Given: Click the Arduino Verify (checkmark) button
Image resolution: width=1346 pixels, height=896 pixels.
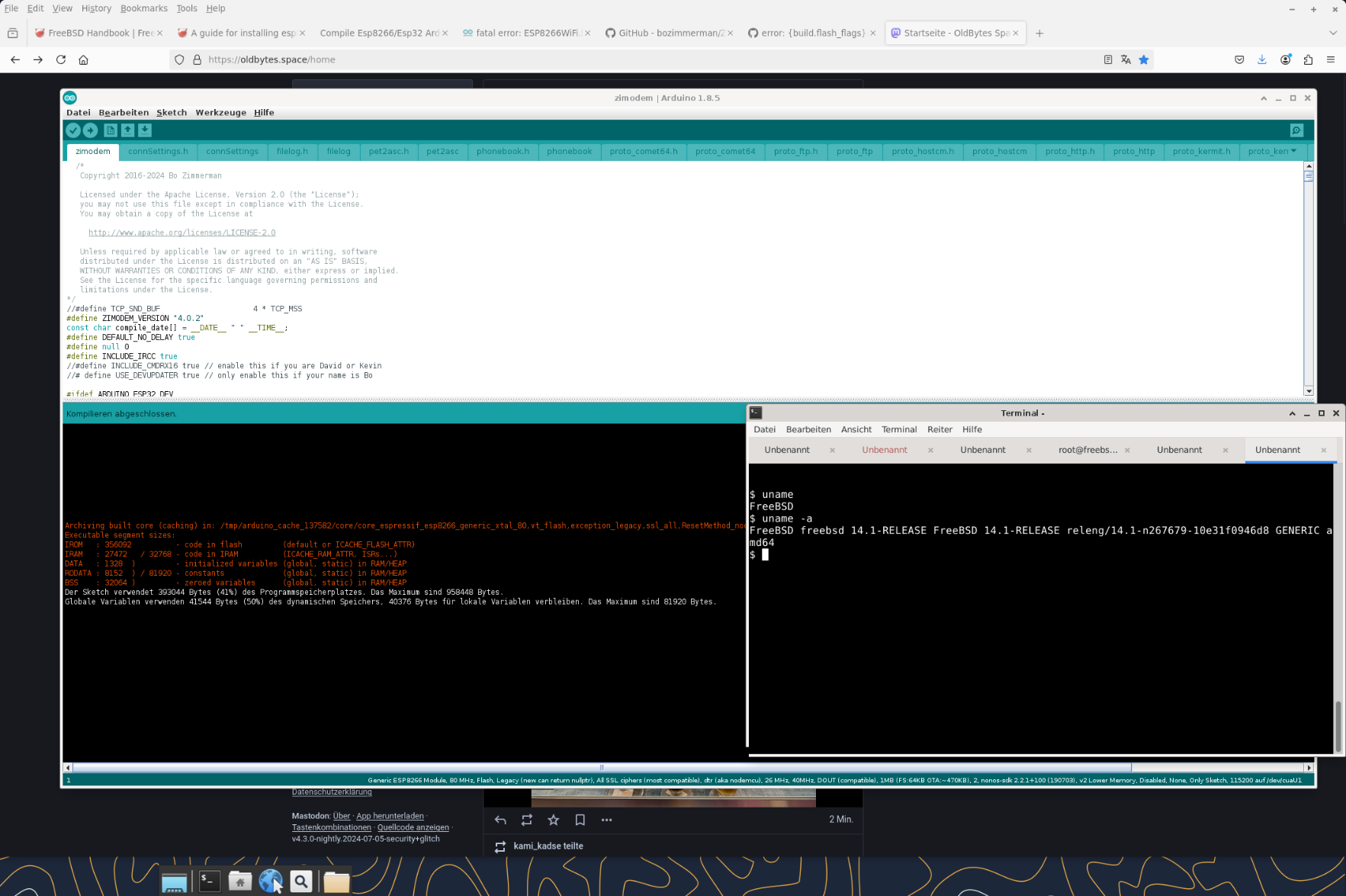Looking at the screenshot, I should (73, 130).
